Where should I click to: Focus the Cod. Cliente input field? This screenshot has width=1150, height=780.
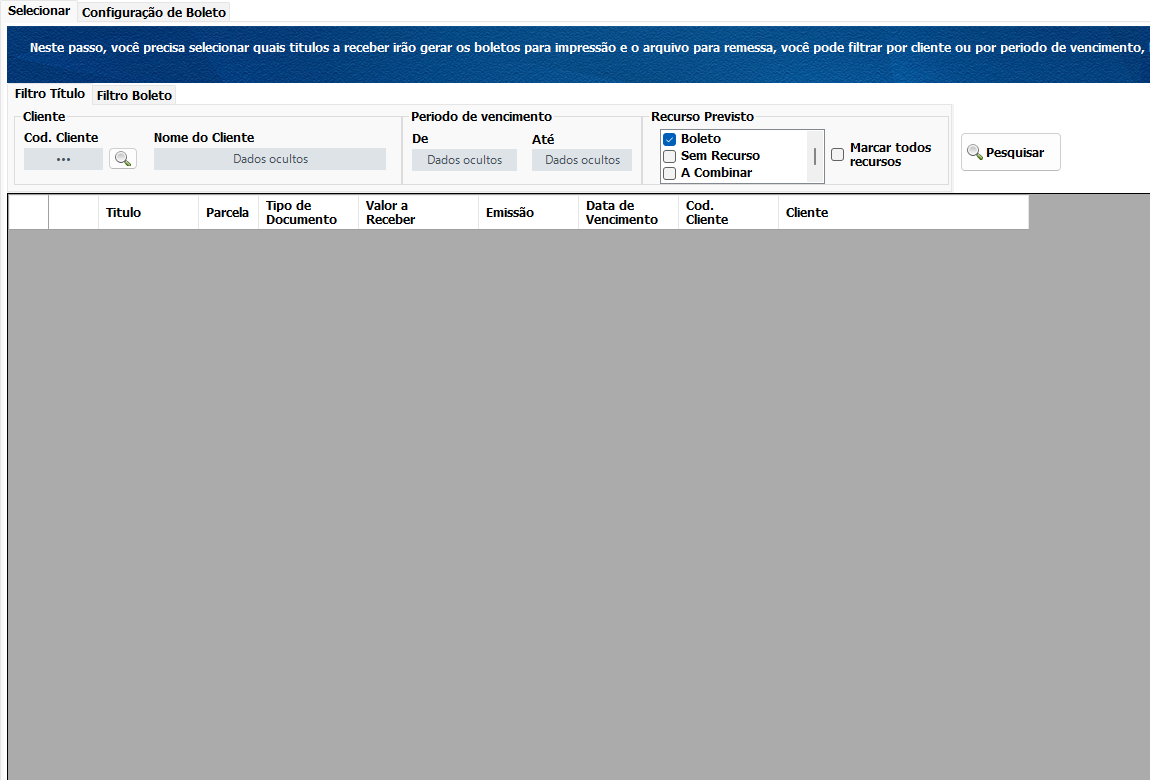point(64,159)
